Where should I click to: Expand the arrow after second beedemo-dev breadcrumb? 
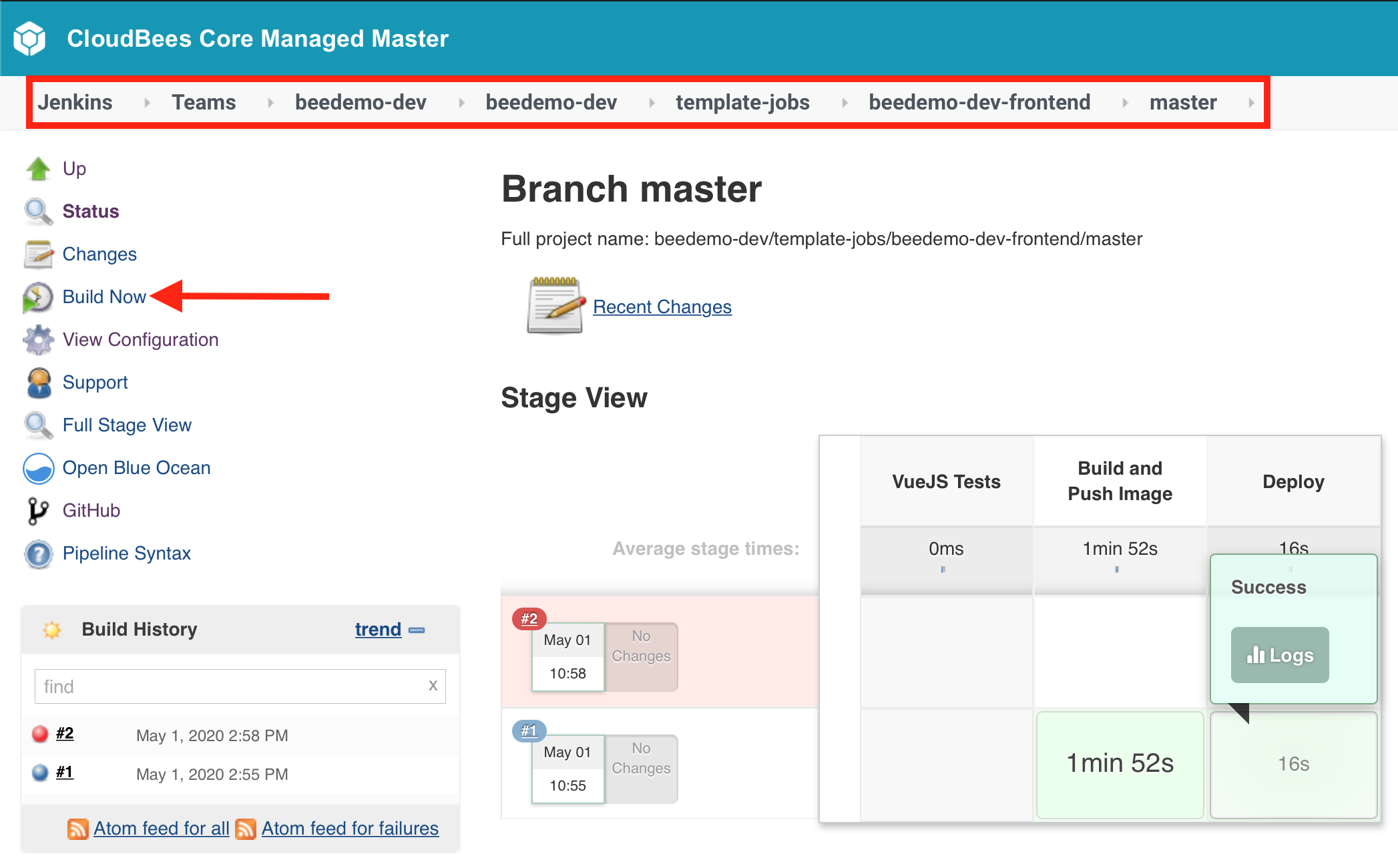pyautogui.click(x=652, y=102)
